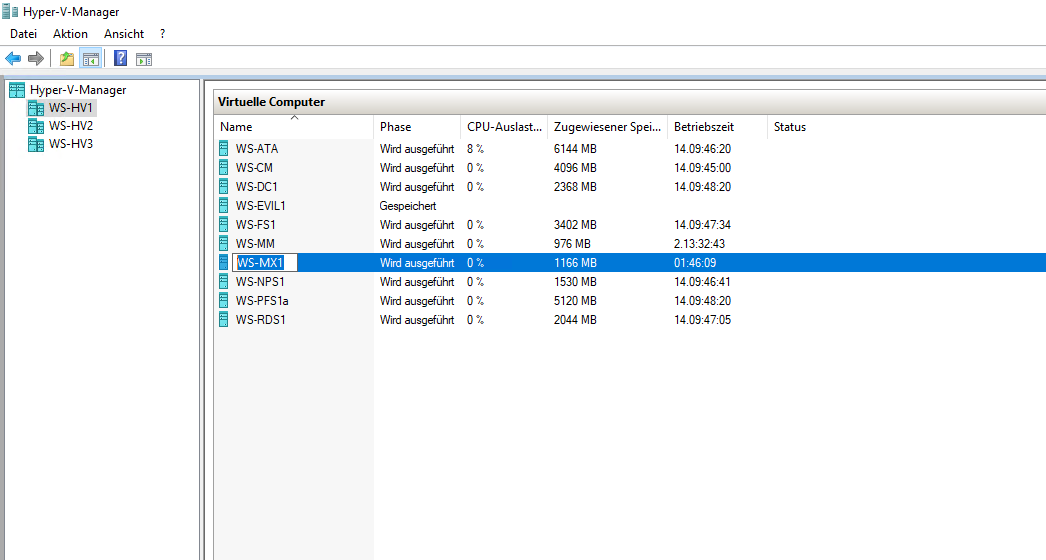The image size is (1046, 560).
Task: Click the VM icon beside WS-PFS1a
Action: 224,301
